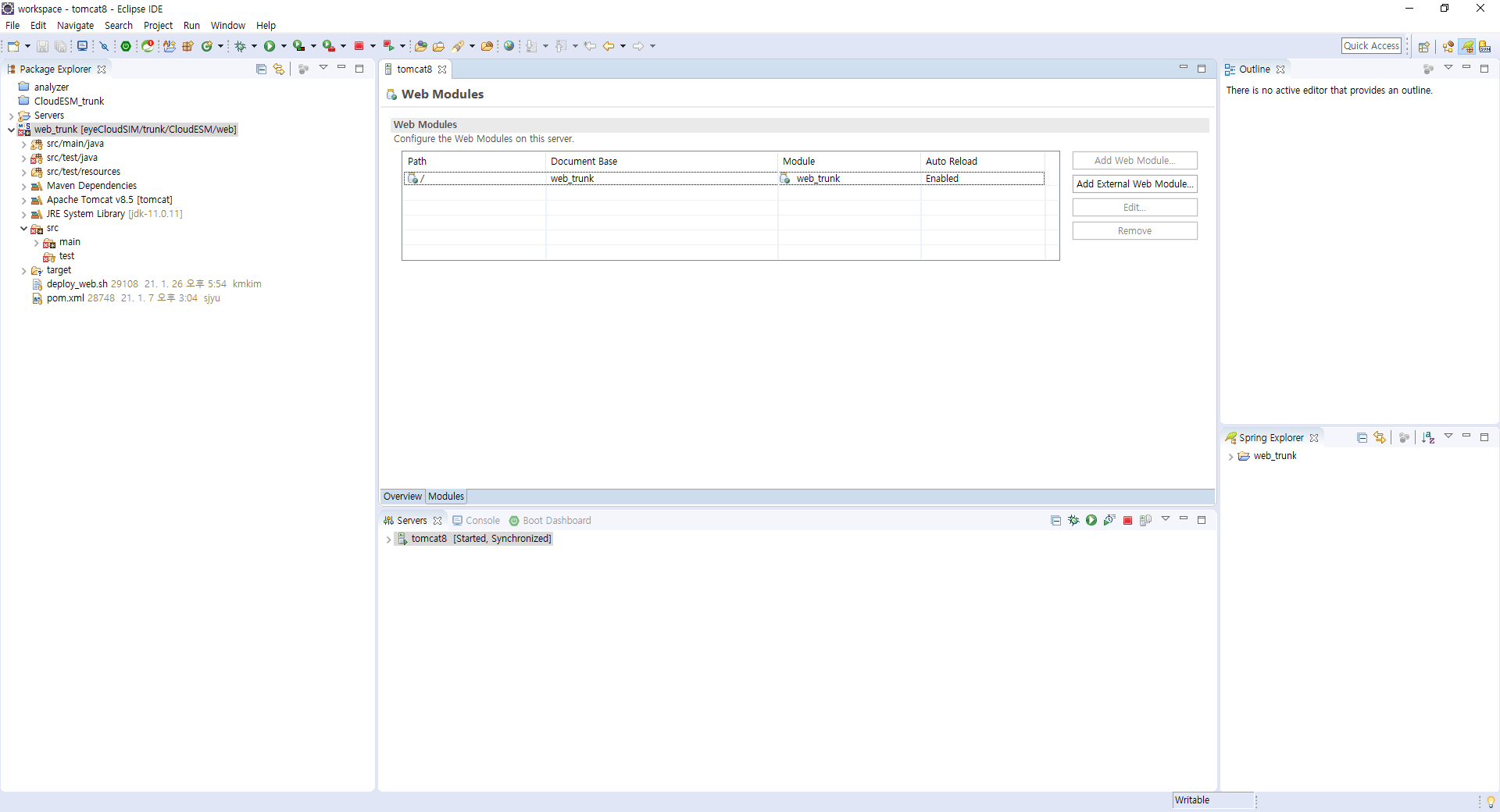Image resolution: width=1500 pixels, height=812 pixels.
Task: Click the New wizard icon in the main toolbar
Action: (13, 46)
